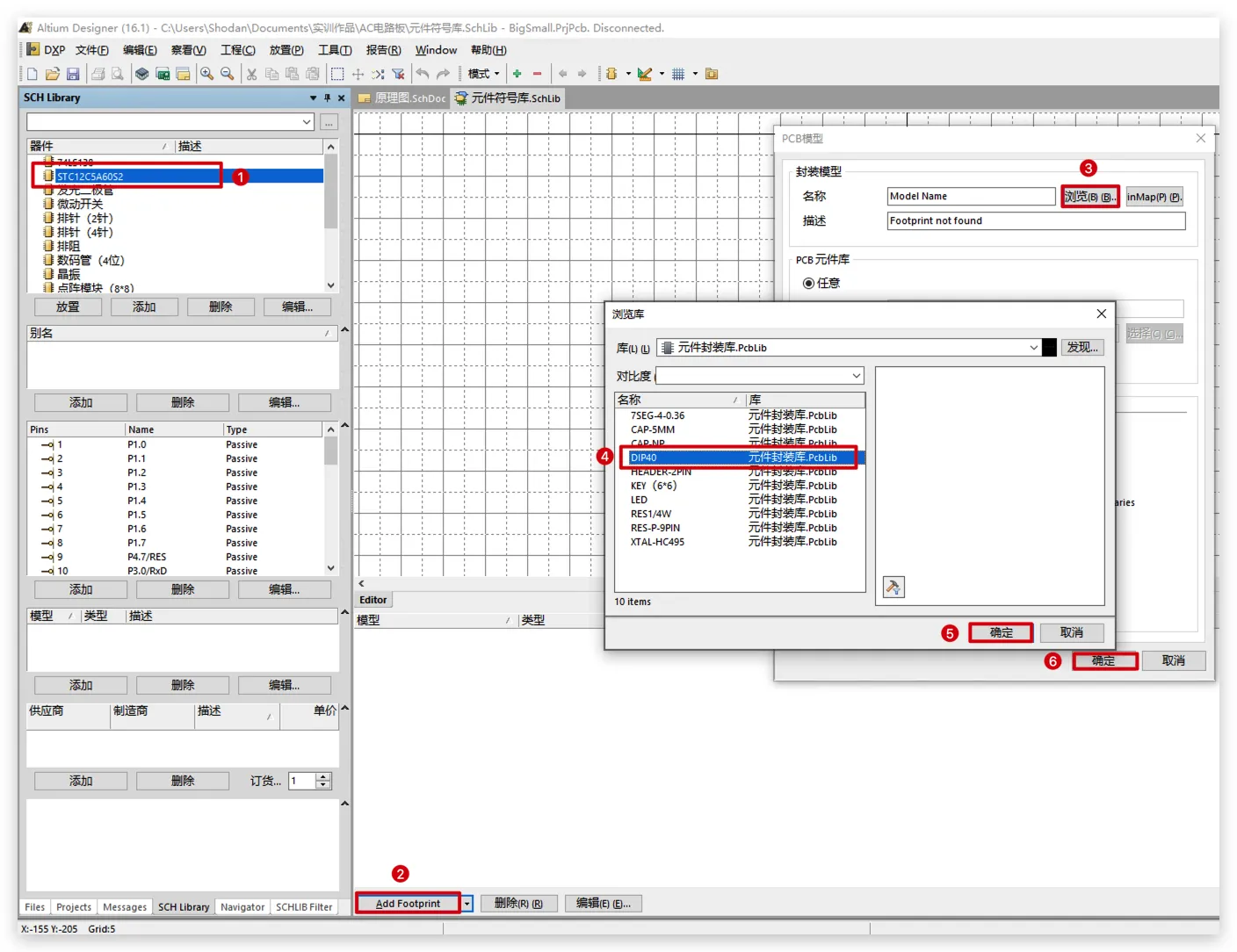The width and height of the screenshot is (1237, 952).
Task: Open the 模式 dropdown on the toolbar
Action: click(483, 74)
